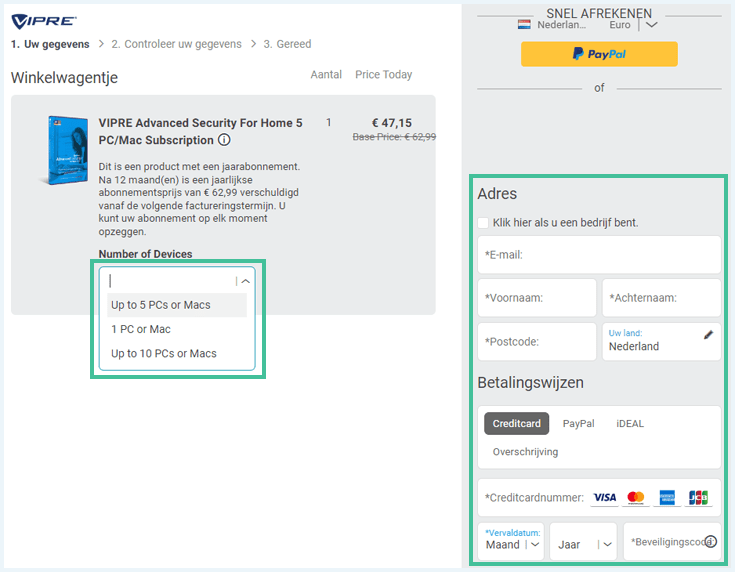The image size is (735, 572).
Task: Expand the country and currency selector chevron
Action: 652,24
